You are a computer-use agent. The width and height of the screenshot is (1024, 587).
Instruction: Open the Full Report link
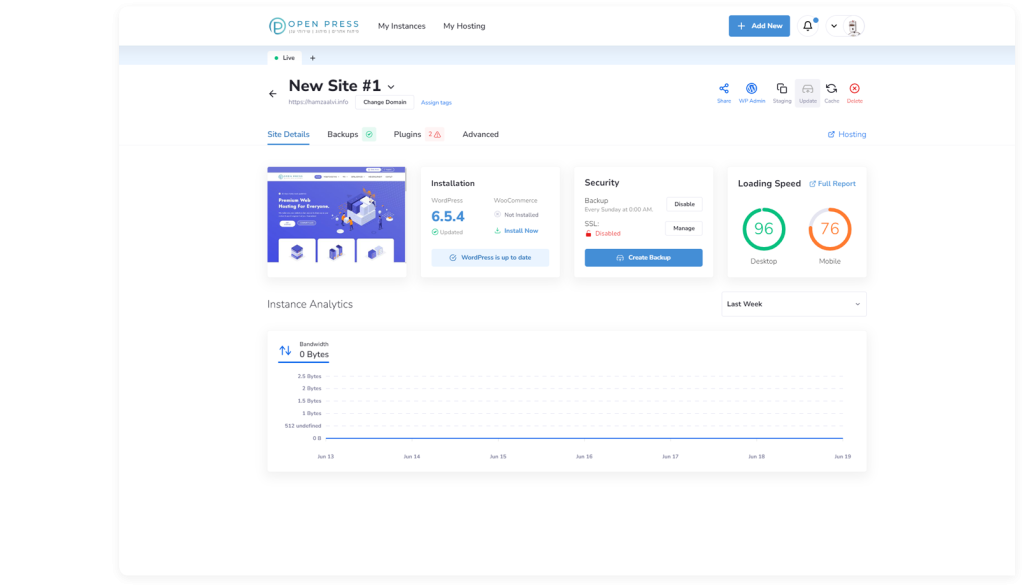click(x=832, y=184)
